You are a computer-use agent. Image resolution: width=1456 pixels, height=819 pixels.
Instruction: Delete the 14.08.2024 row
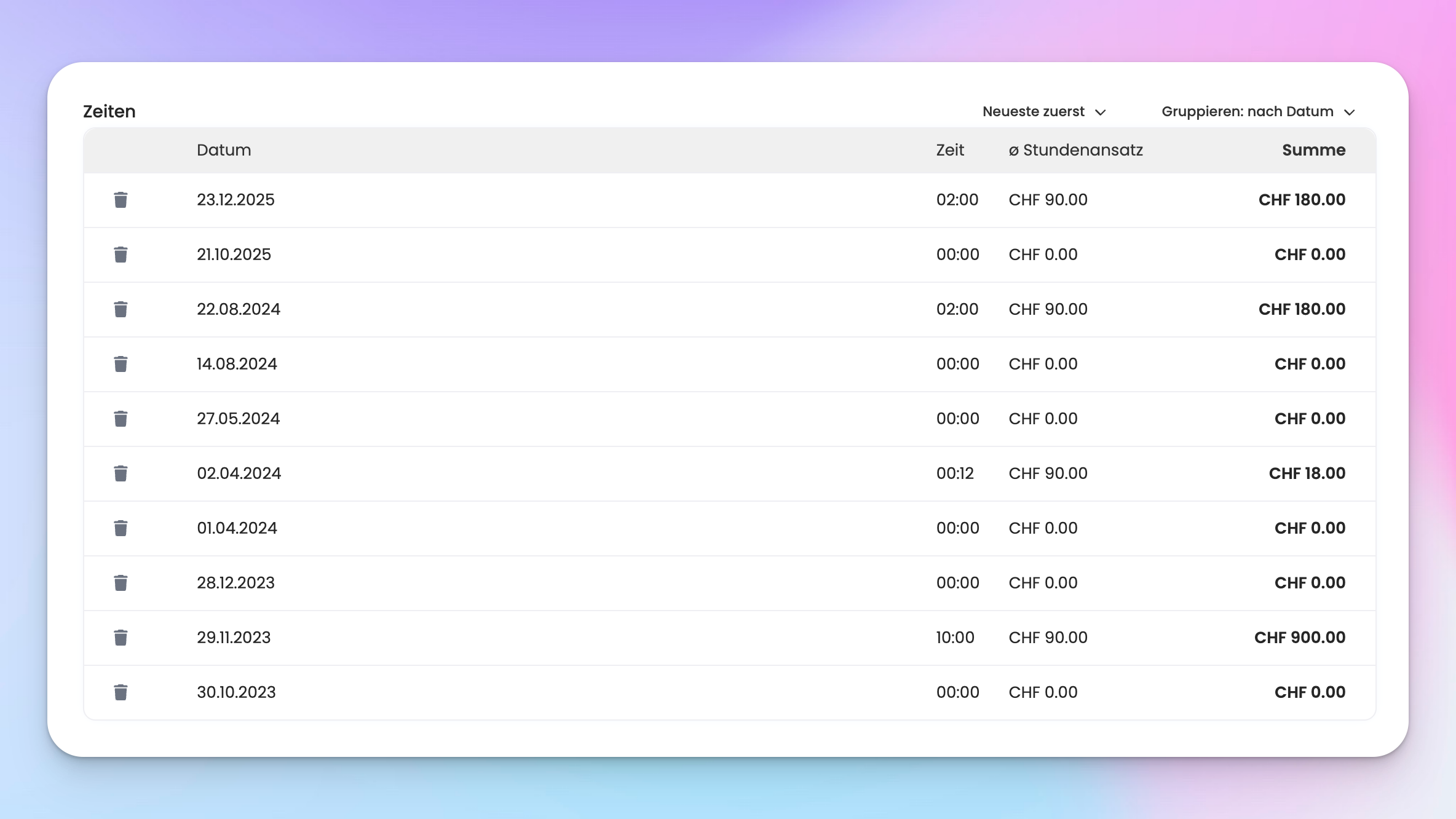point(121,364)
